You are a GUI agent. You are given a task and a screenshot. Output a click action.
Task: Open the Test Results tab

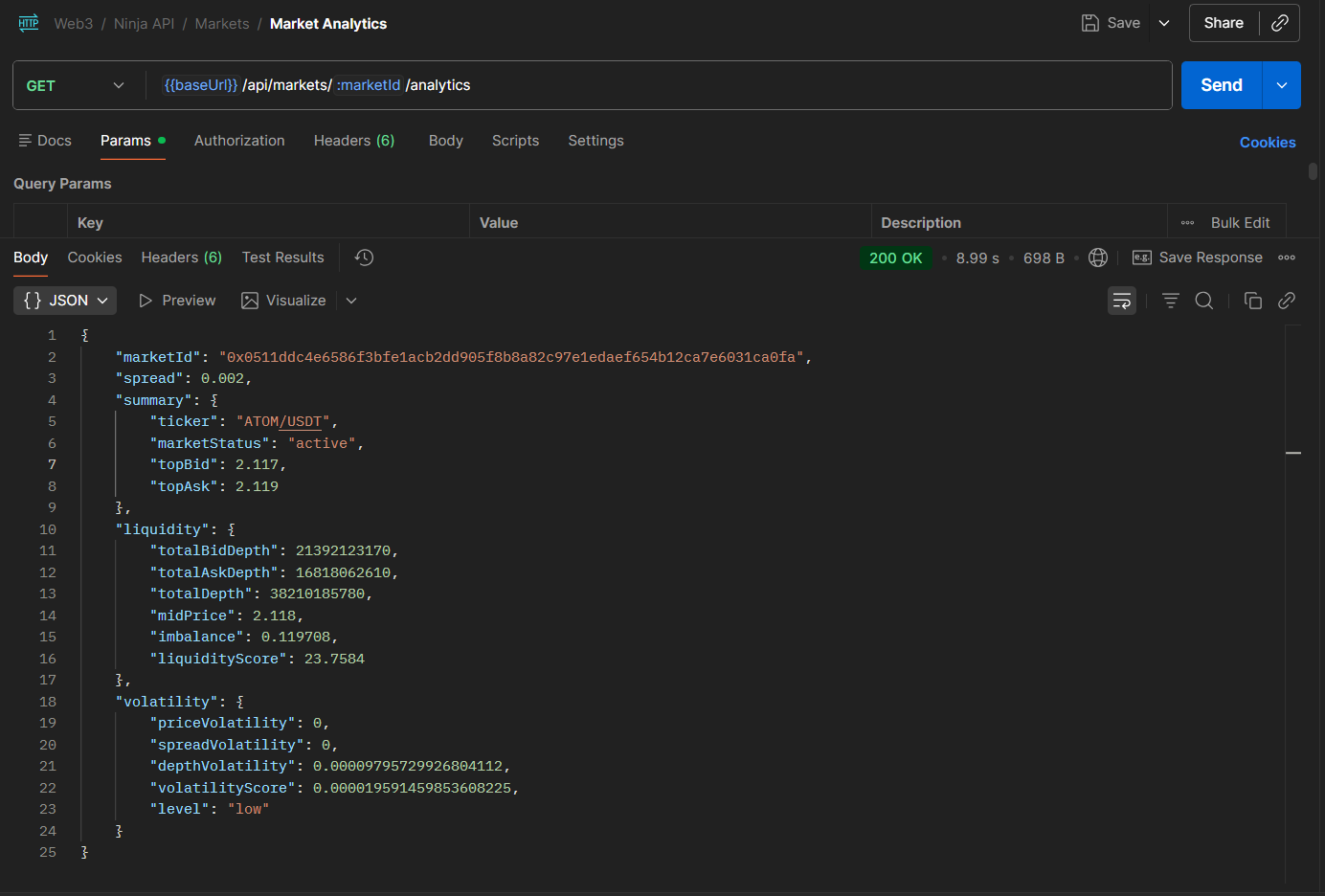(x=282, y=258)
